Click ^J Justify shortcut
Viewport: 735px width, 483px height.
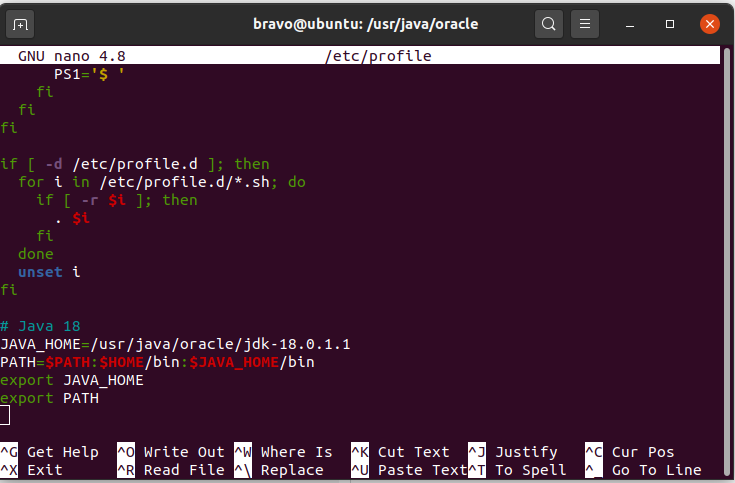(513, 452)
